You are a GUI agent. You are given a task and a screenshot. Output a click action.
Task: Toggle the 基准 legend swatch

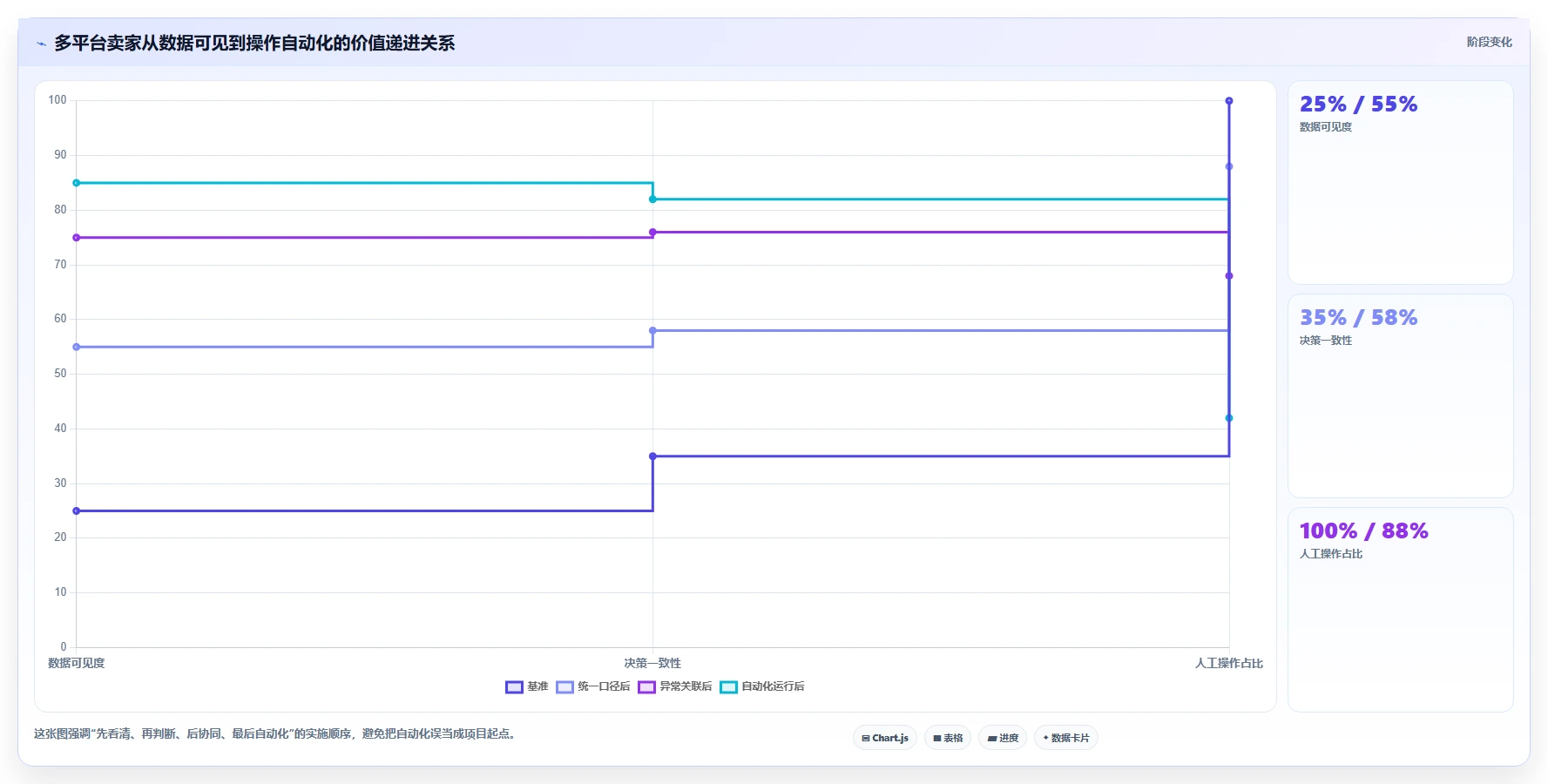coord(514,687)
